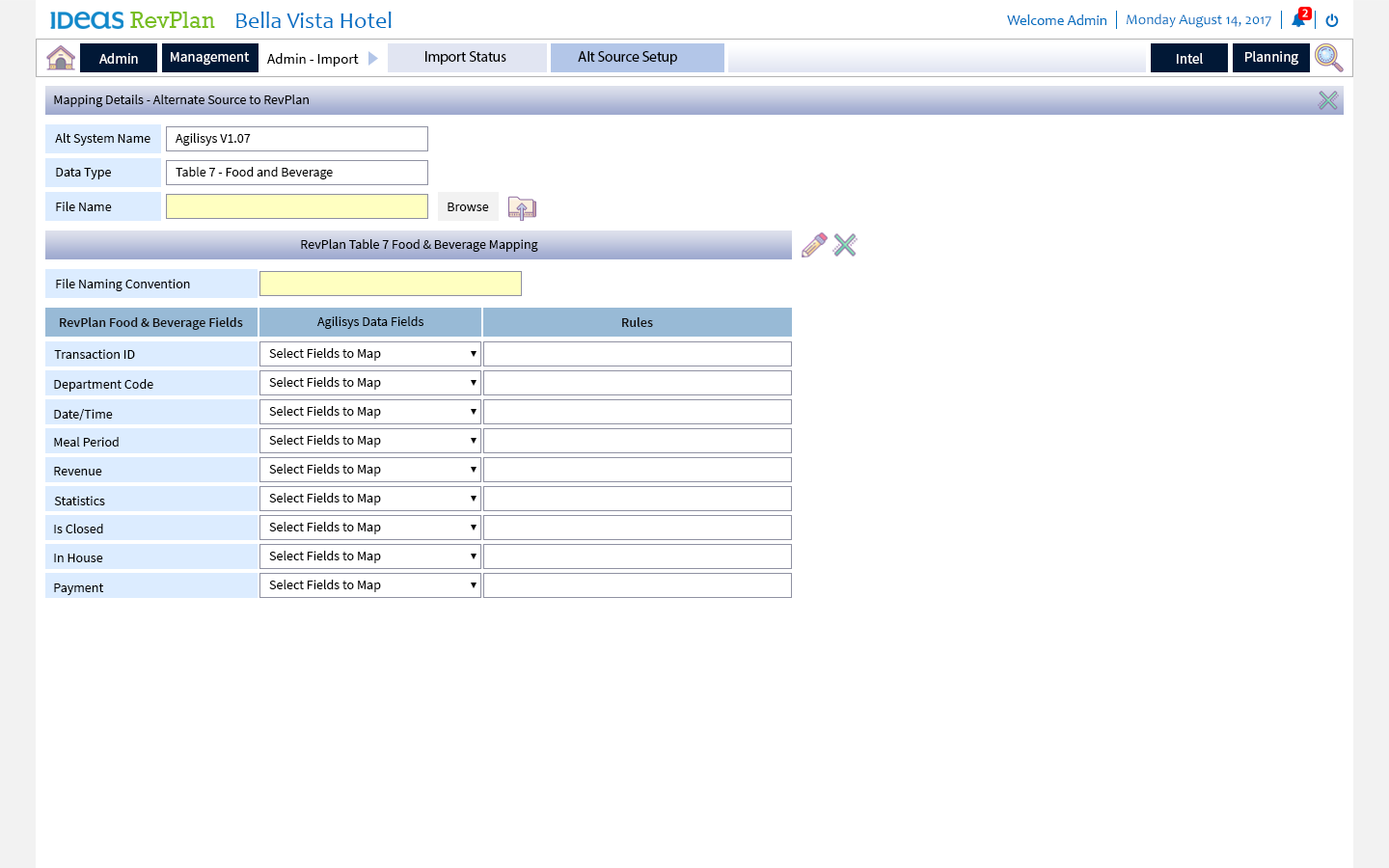Close the Mapping Details panel

[1328, 100]
